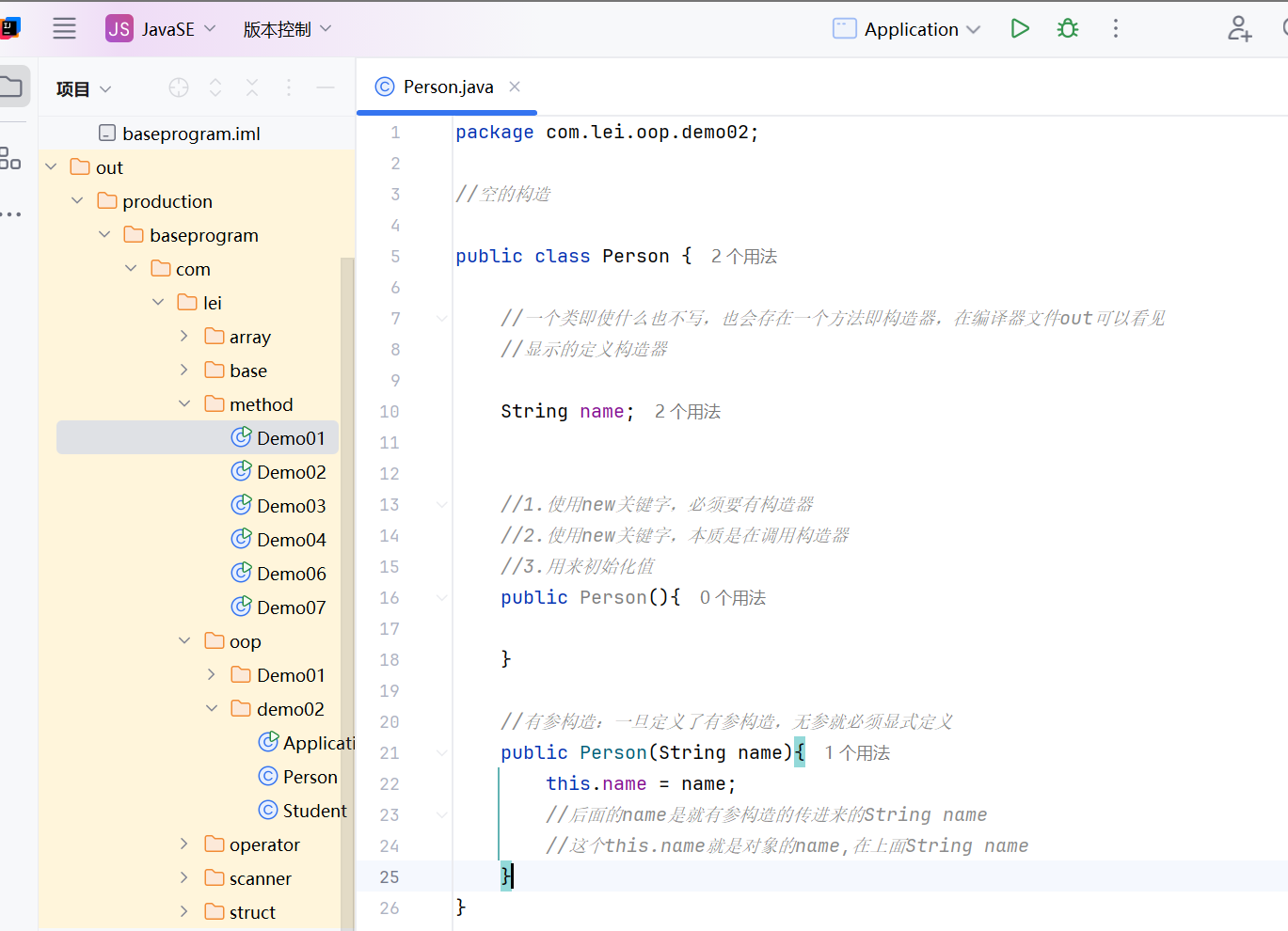Hide the project panel with the minimize icon
The height and width of the screenshot is (931, 1288).
(326, 88)
